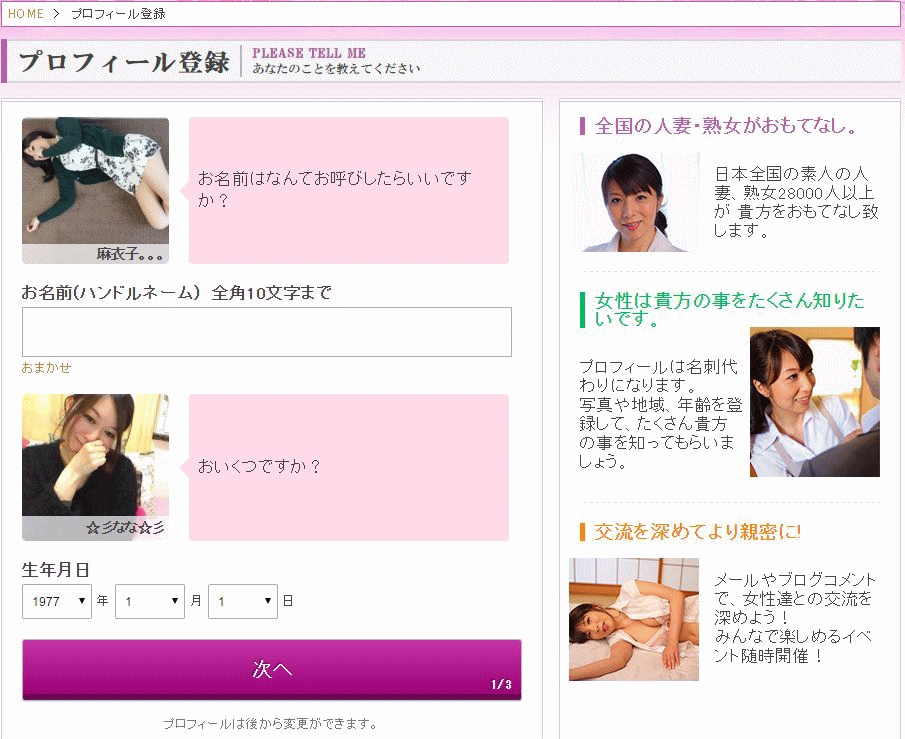Click the PLEASE TELL ME header subtitle
The width and height of the screenshot is (905, 739).
point(309,53)
